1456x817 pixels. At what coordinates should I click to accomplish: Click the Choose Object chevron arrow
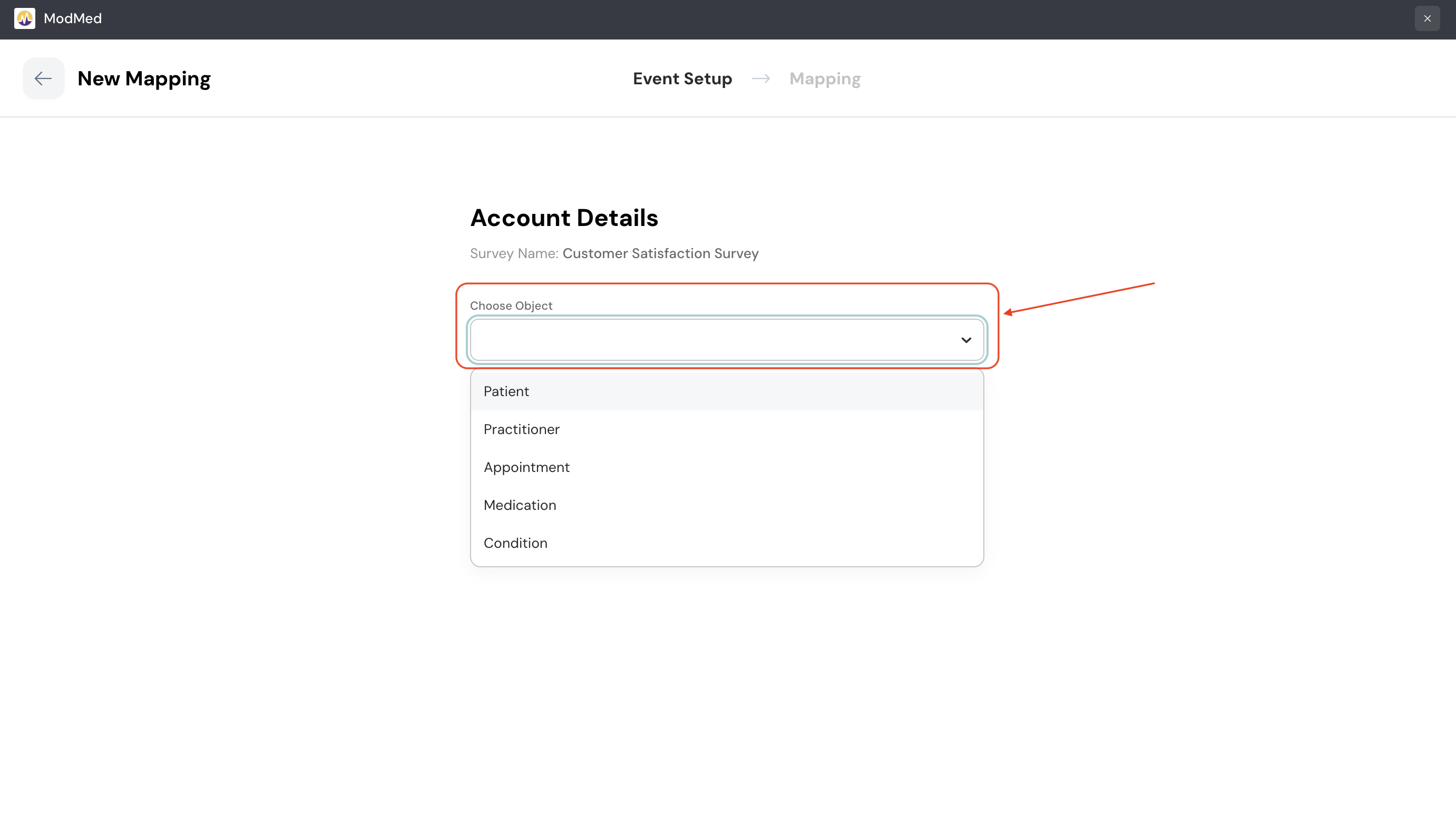pos(965,340)
